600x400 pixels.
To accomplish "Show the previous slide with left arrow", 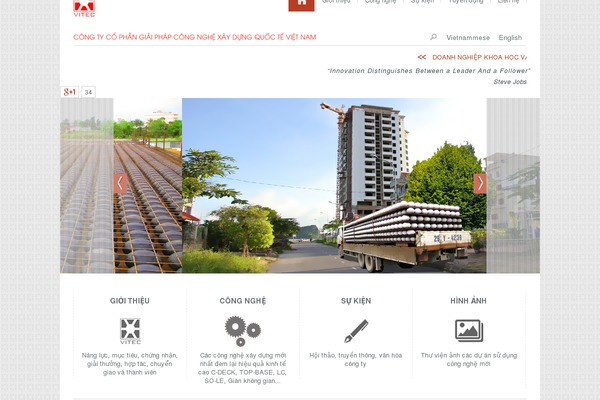I will [x=120, y=183].
